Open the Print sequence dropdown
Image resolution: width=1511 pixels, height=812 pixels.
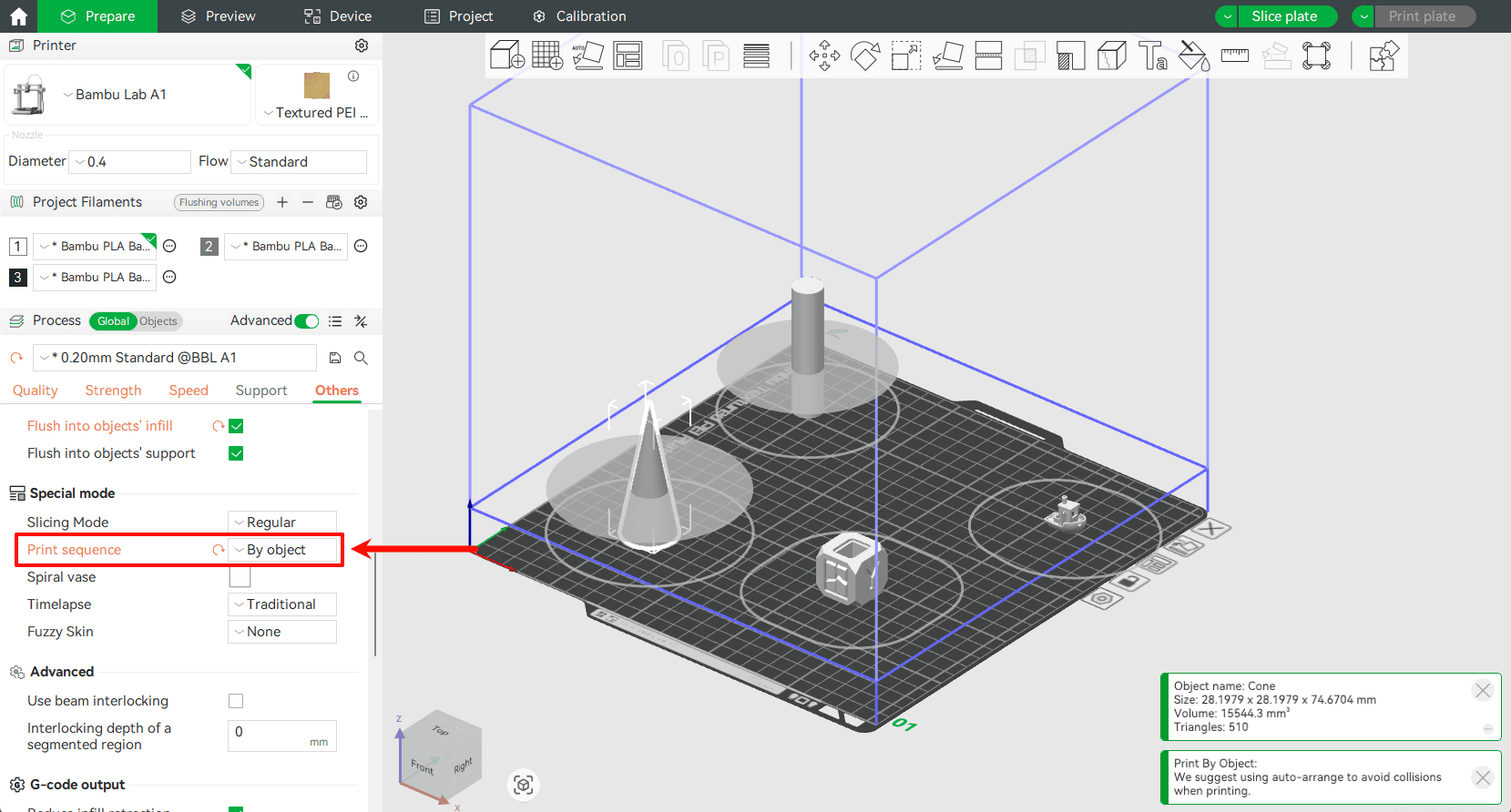click(282, 550)
